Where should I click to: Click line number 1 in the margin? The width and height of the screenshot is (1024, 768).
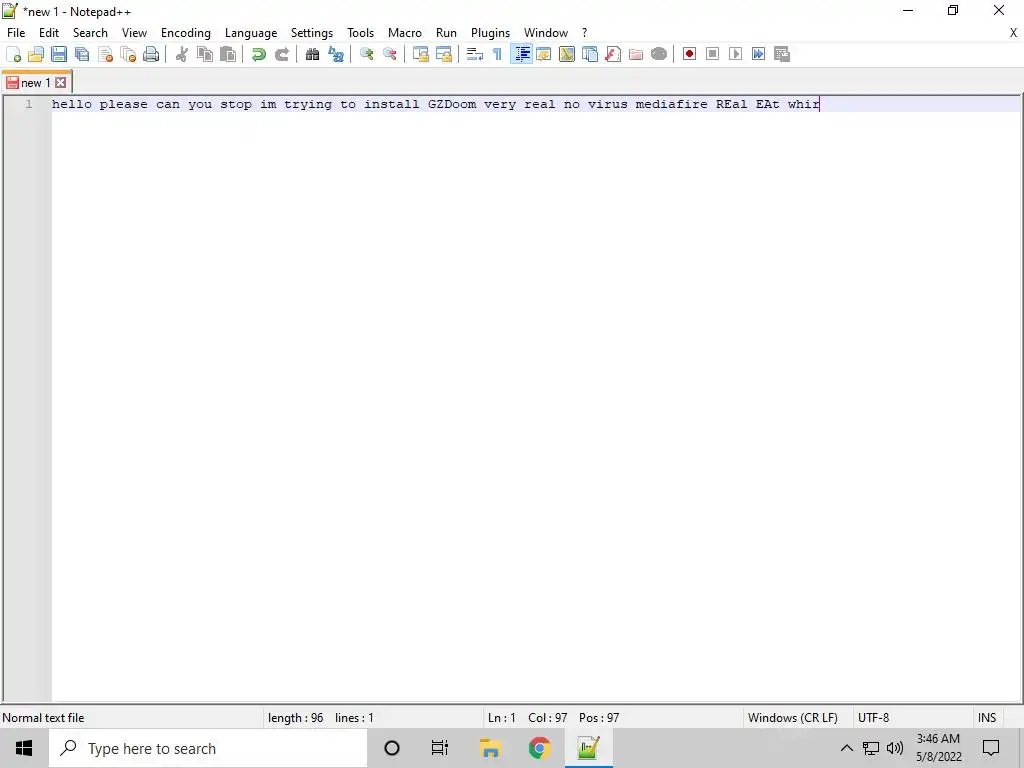(29, 104)
